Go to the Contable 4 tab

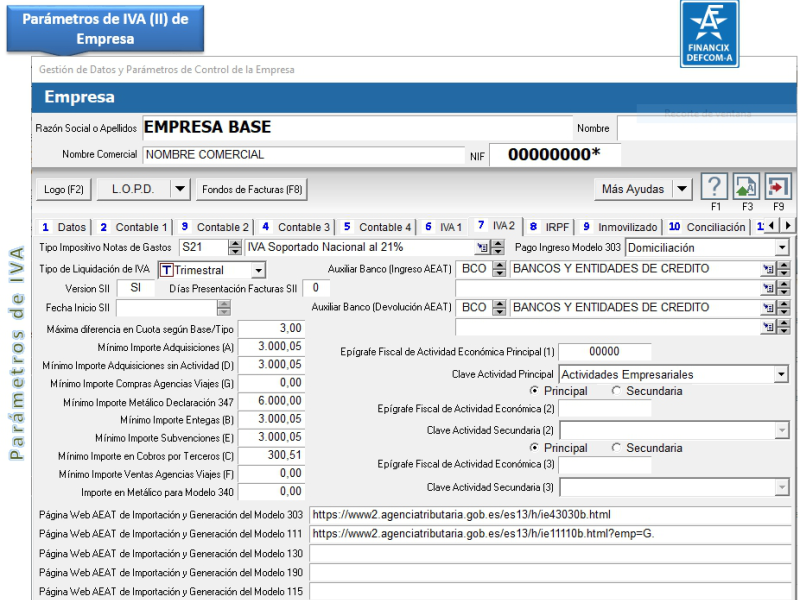(377, 227)
